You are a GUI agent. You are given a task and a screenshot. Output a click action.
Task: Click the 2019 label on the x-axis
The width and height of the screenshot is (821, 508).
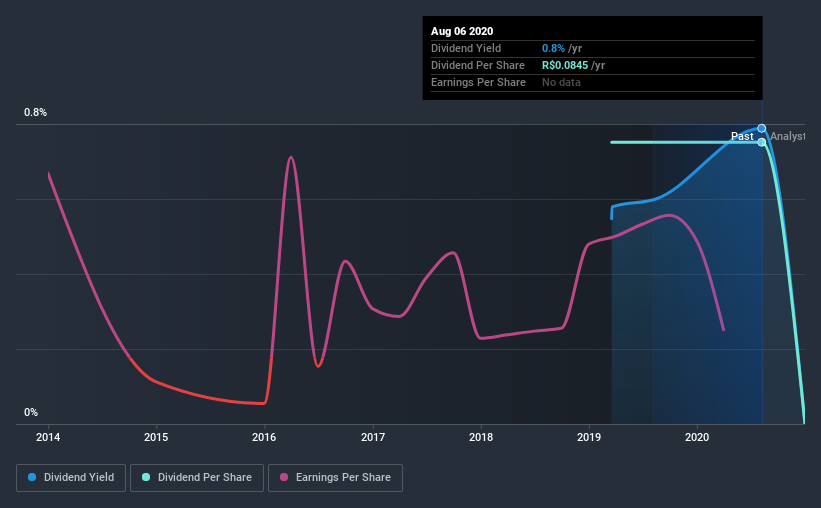[589, 437]
